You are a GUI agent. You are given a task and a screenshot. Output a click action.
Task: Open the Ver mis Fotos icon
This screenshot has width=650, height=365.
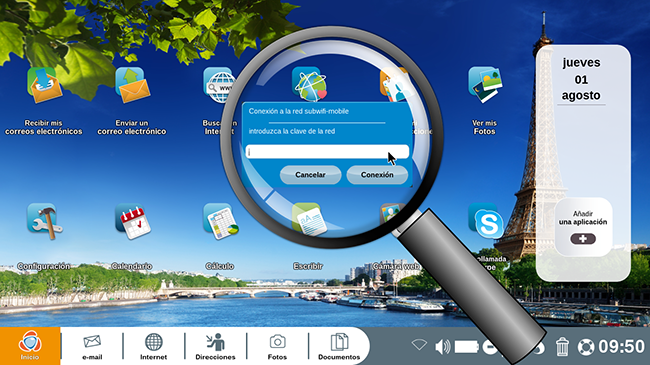click(485, 85)
